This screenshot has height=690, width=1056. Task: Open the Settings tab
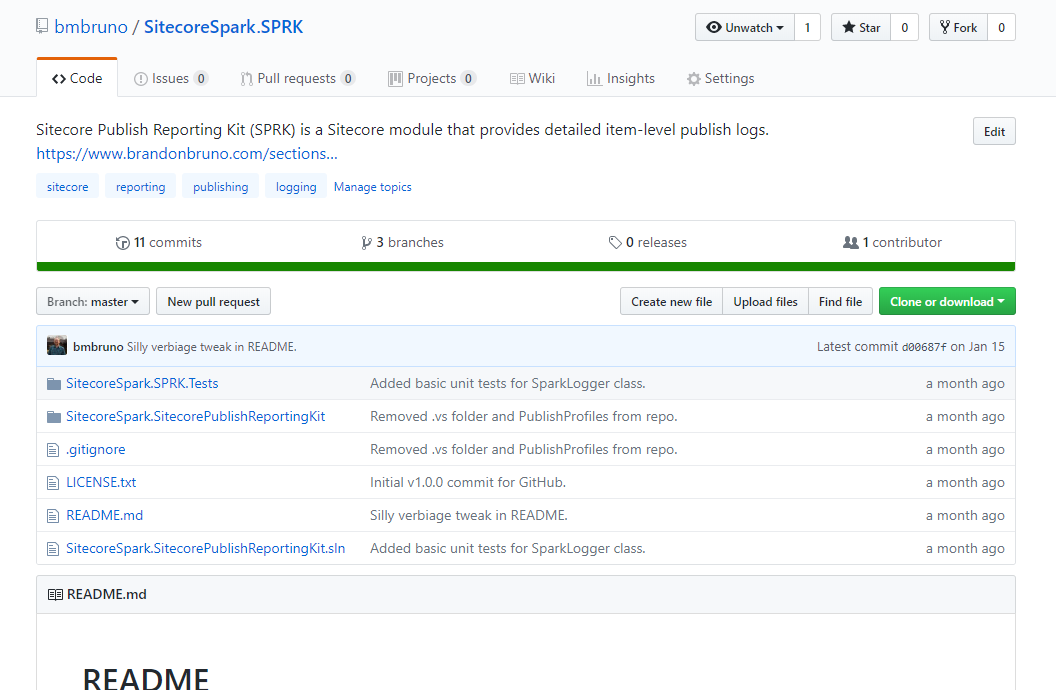(x=721, y=79)
